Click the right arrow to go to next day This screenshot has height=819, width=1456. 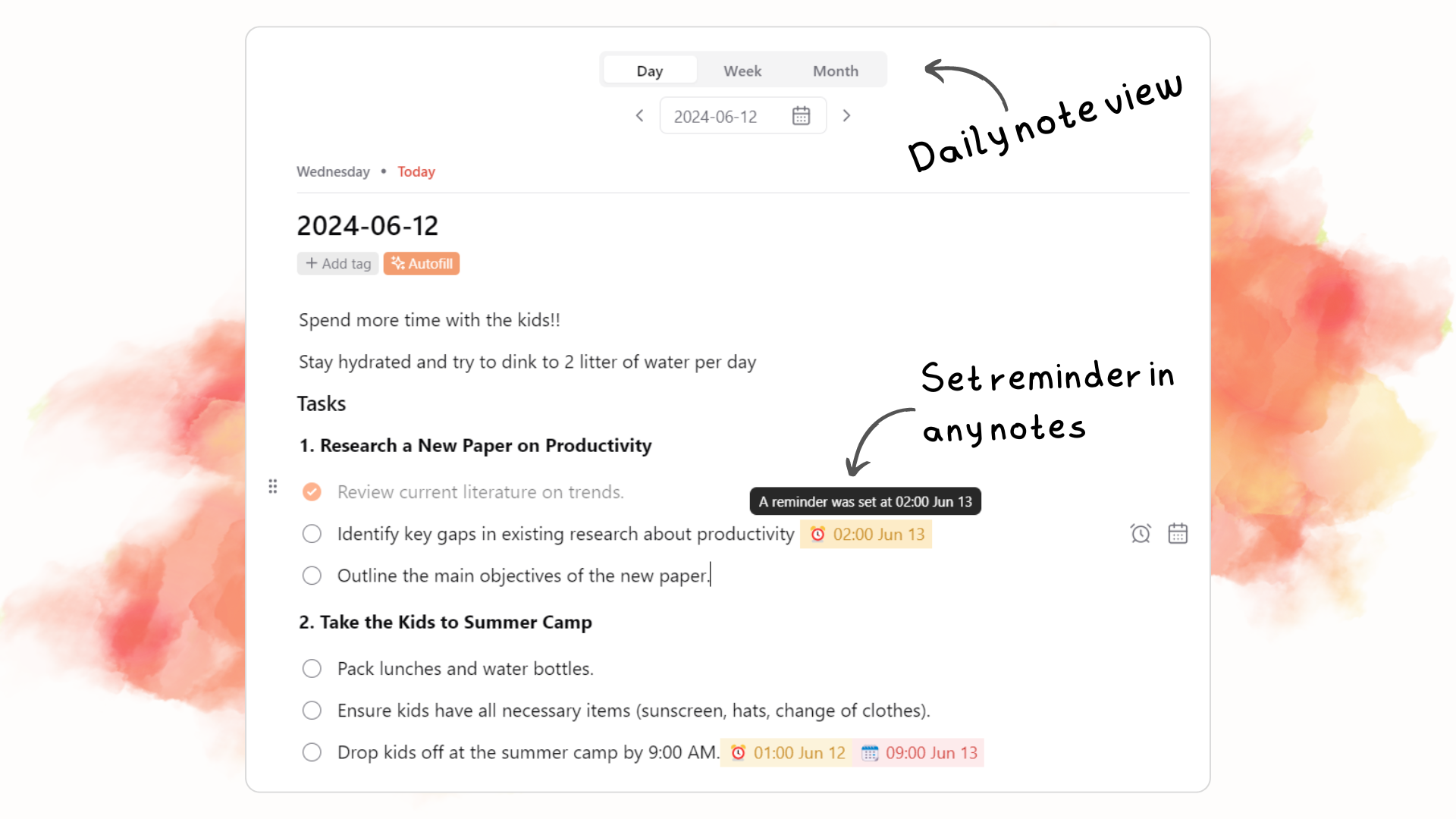tap(847, 116)
